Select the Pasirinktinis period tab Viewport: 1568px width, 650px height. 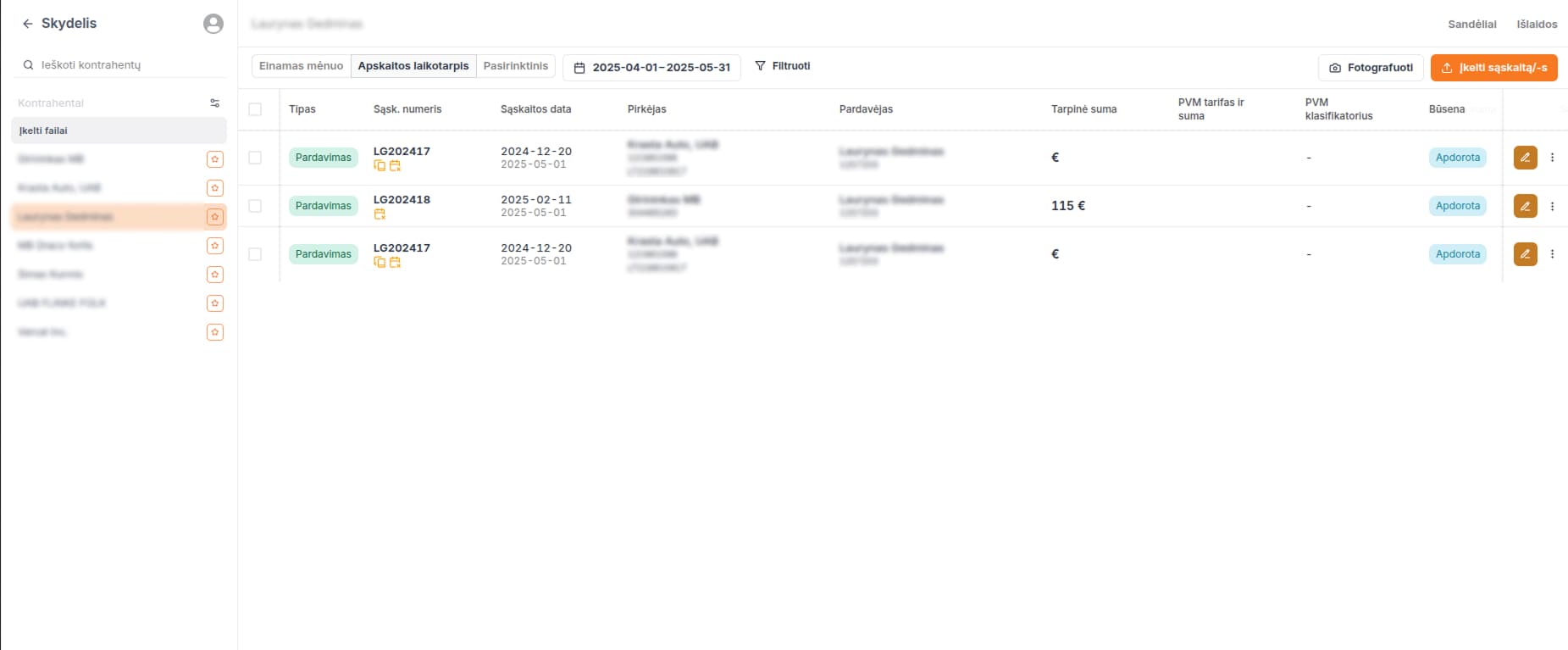click(515, 66)
